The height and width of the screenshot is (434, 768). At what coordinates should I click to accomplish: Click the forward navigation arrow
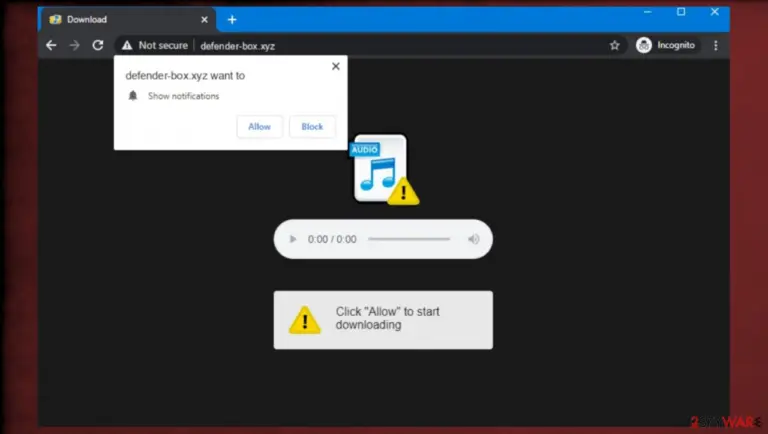pos(74,46)
